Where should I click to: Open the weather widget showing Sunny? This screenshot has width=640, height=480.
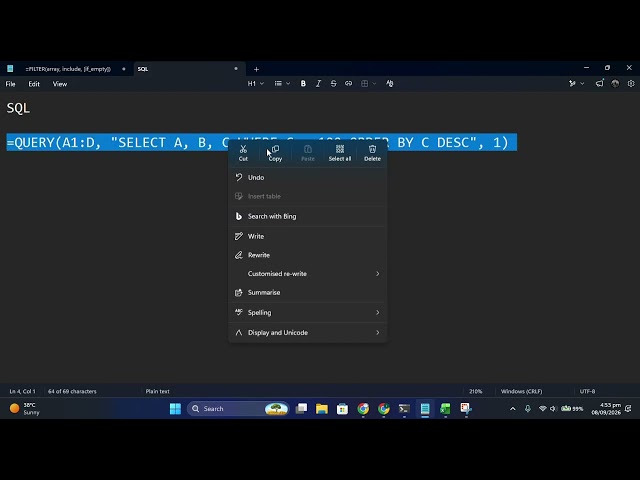click(x=25, y=409)
